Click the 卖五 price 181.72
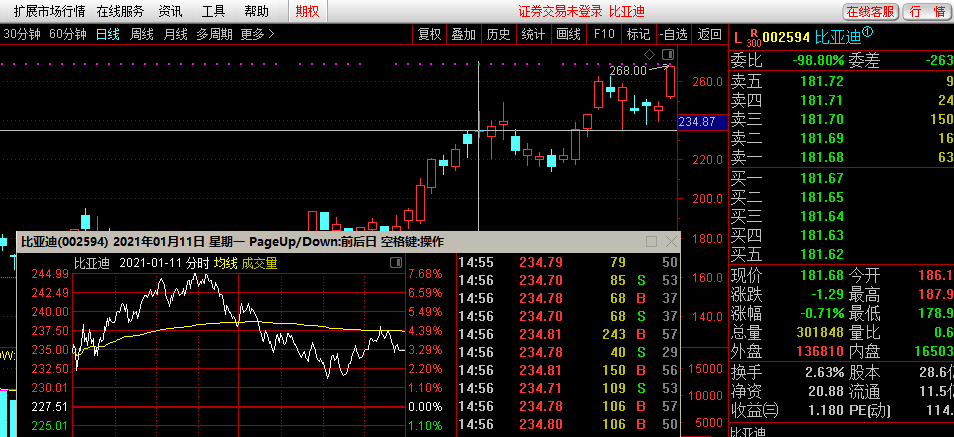Image resolution: width=954 pixels, height=437 pixels. 822,80
